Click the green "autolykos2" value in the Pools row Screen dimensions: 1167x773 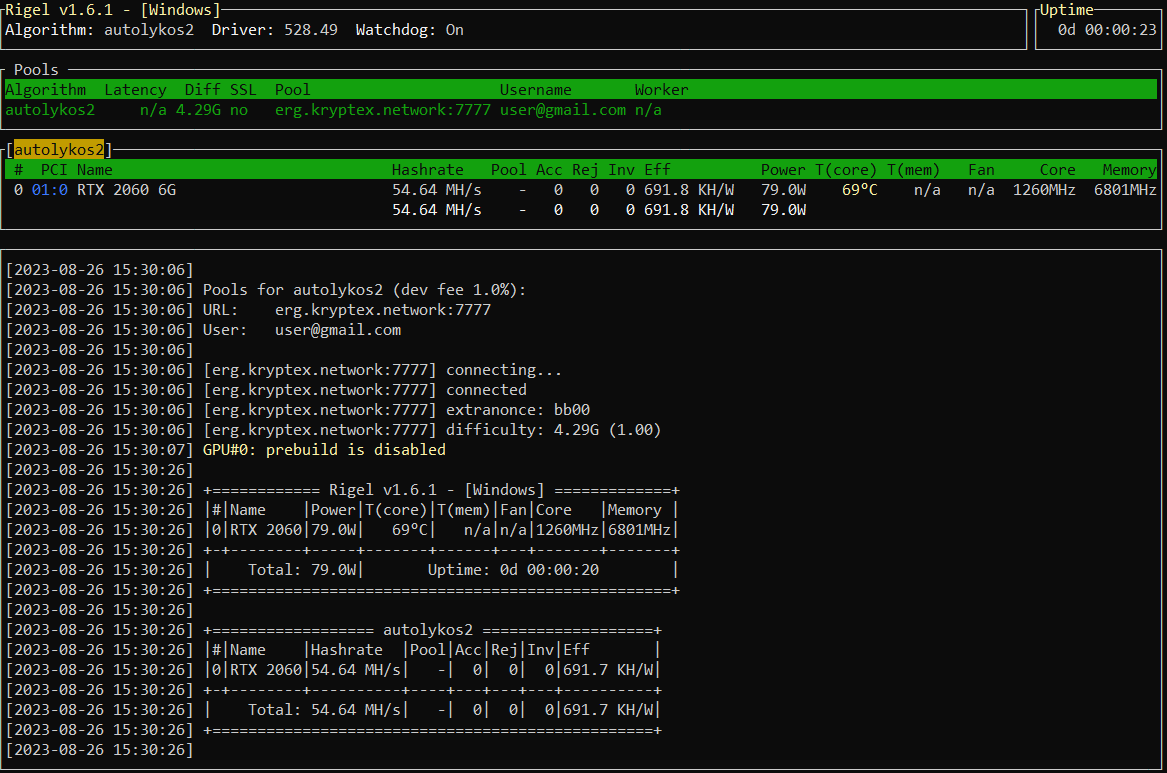[x=50, y=110]
